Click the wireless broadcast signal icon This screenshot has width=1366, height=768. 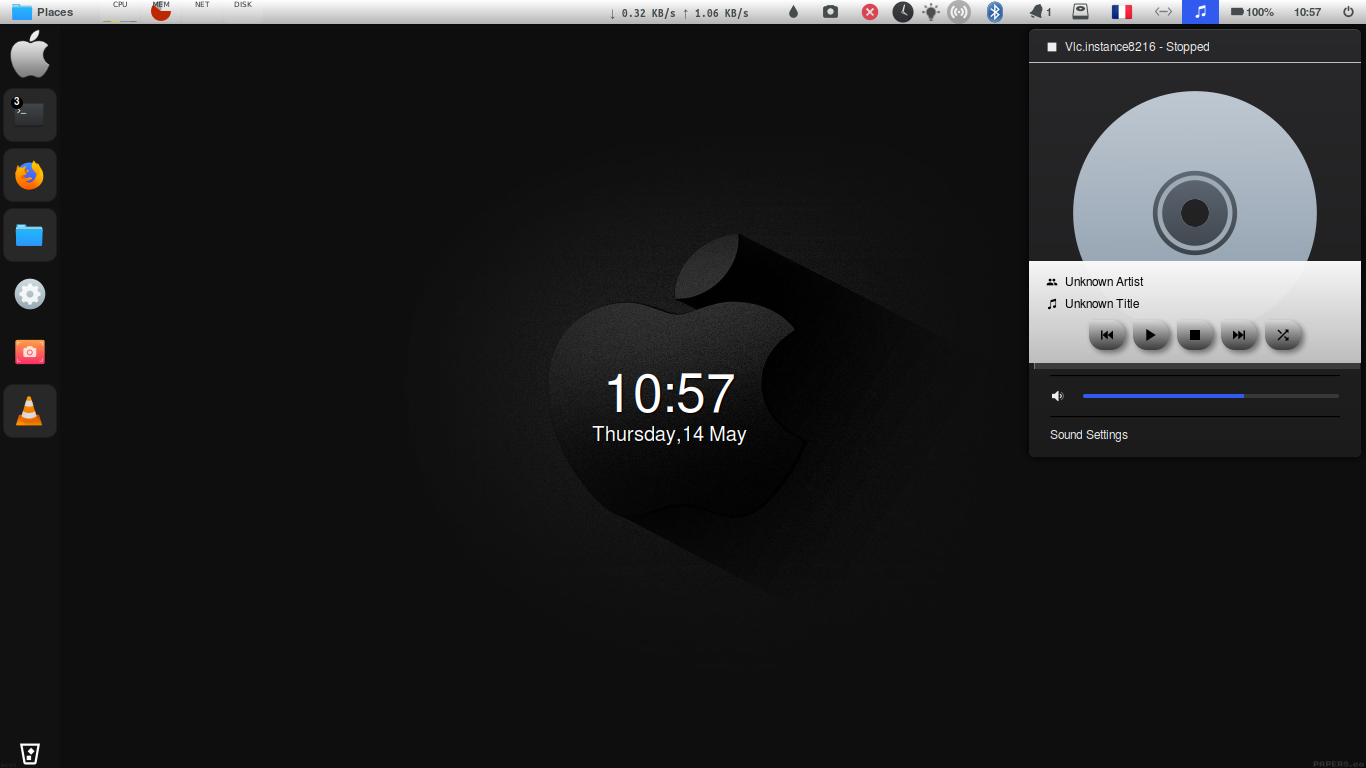coord(959,12)
